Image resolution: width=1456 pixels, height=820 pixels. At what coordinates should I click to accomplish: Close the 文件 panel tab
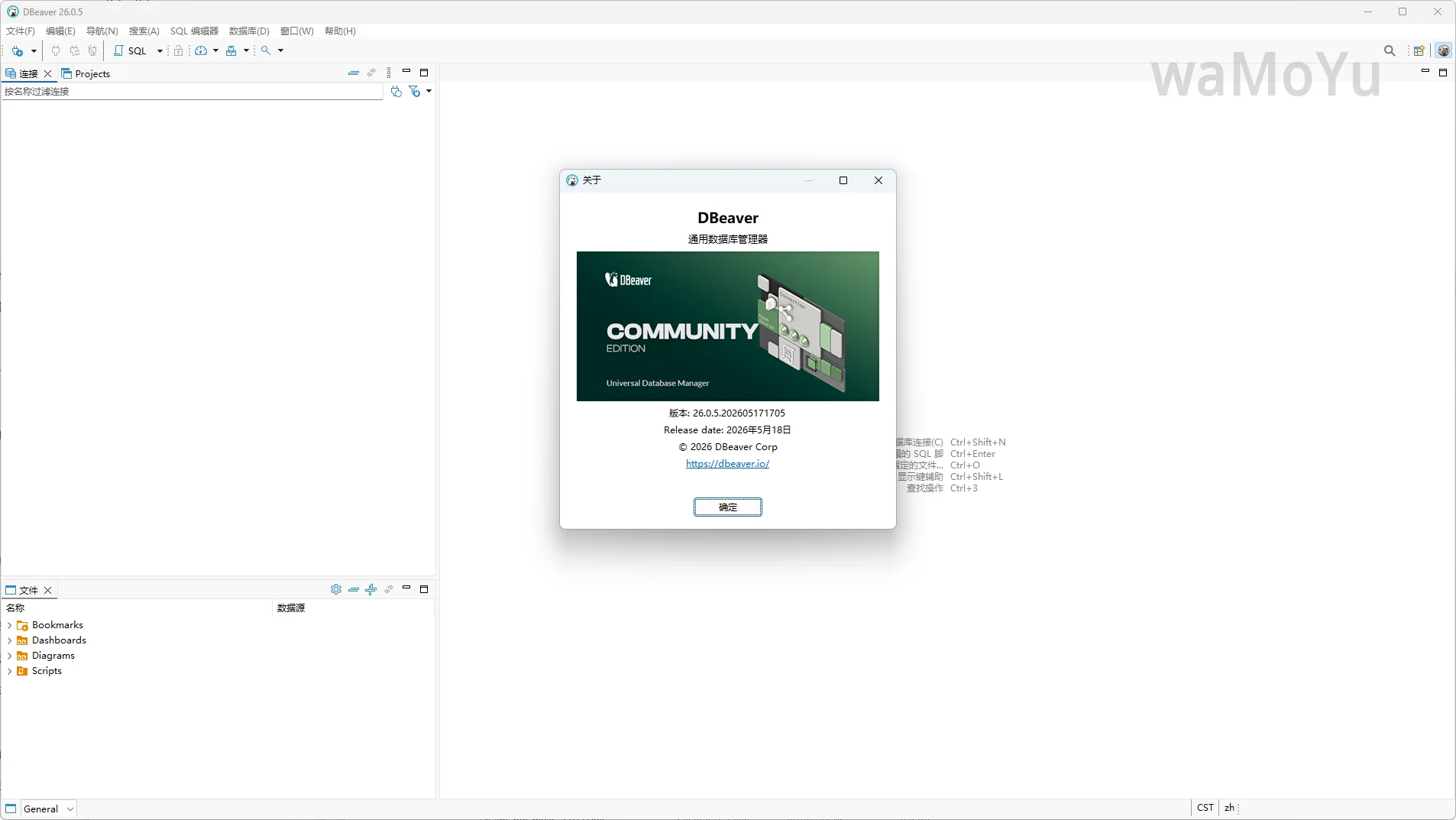click(47, 591)
